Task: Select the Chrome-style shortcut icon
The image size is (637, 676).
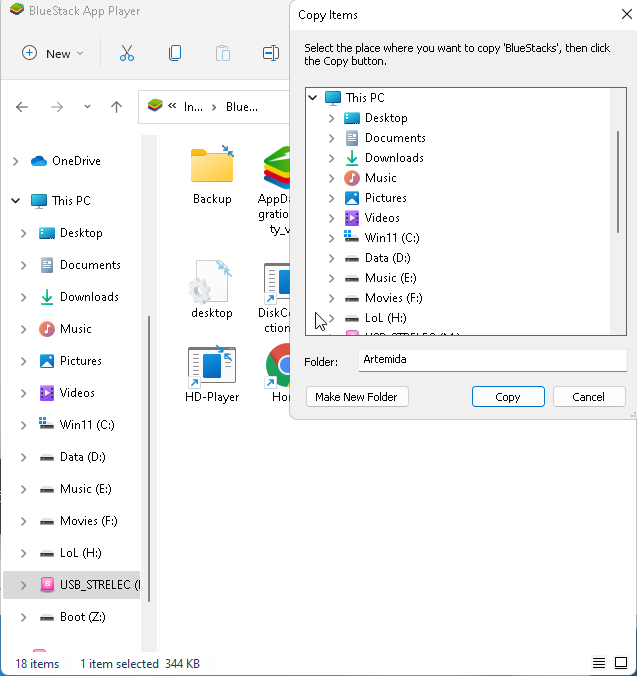Action: point(278,366)
